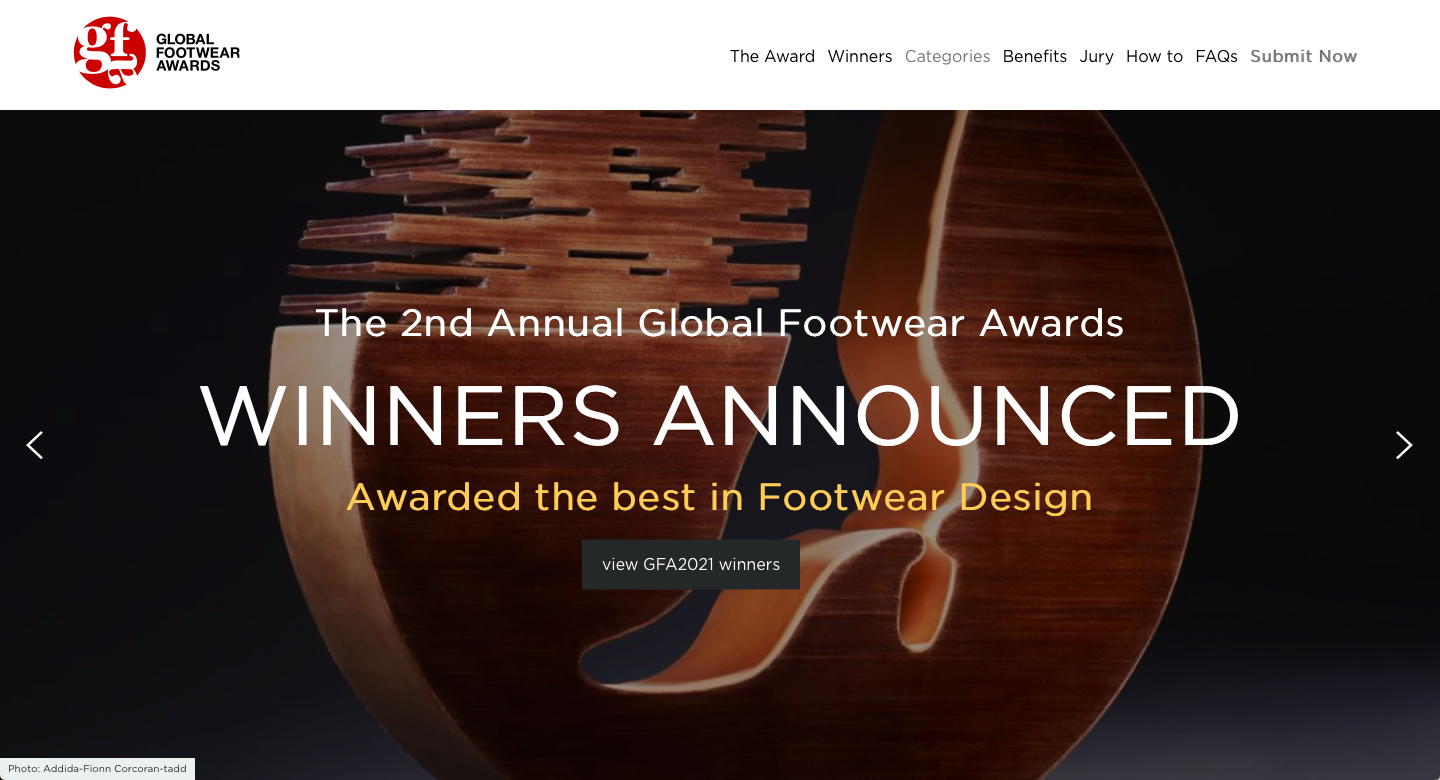Click the WINNERS ANNOUNCED headline

tap(720, 416)
